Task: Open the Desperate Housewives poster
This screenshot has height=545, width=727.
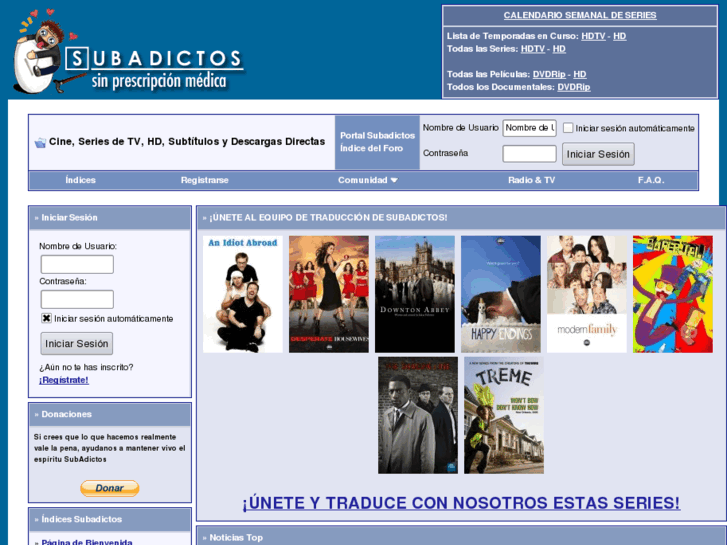Action: 329,294
